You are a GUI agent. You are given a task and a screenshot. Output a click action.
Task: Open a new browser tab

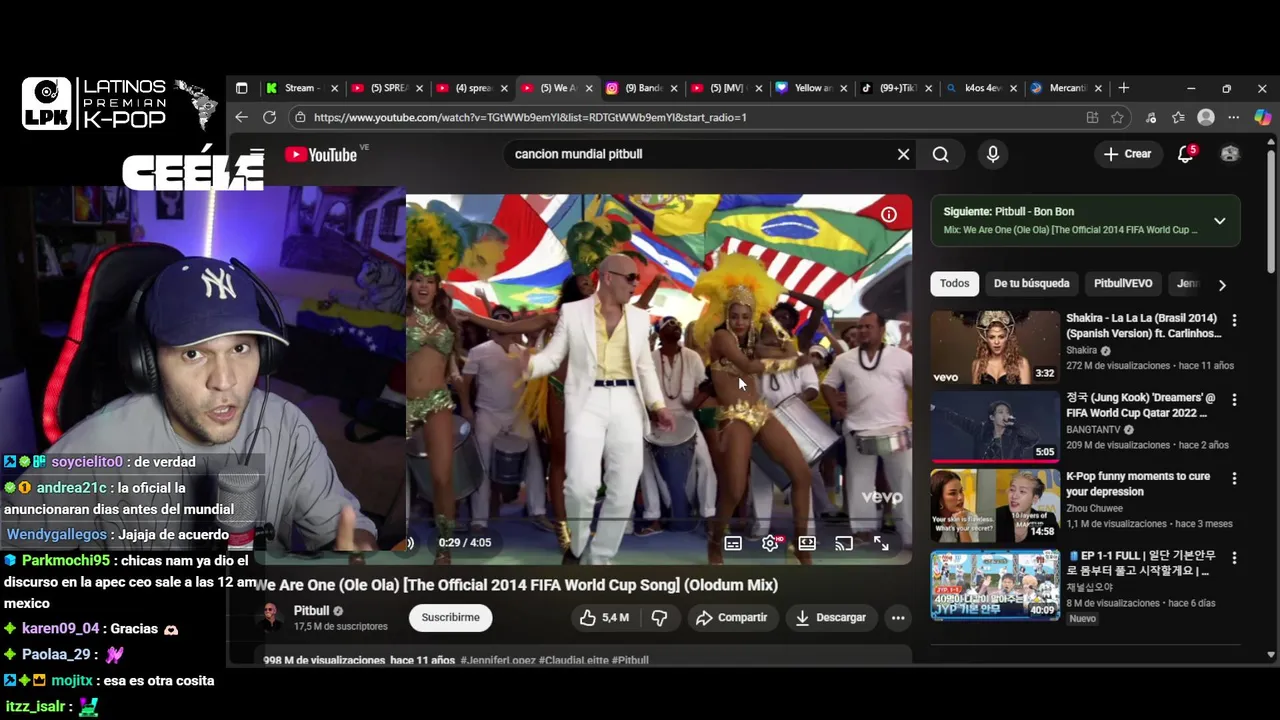[1124, 88]
